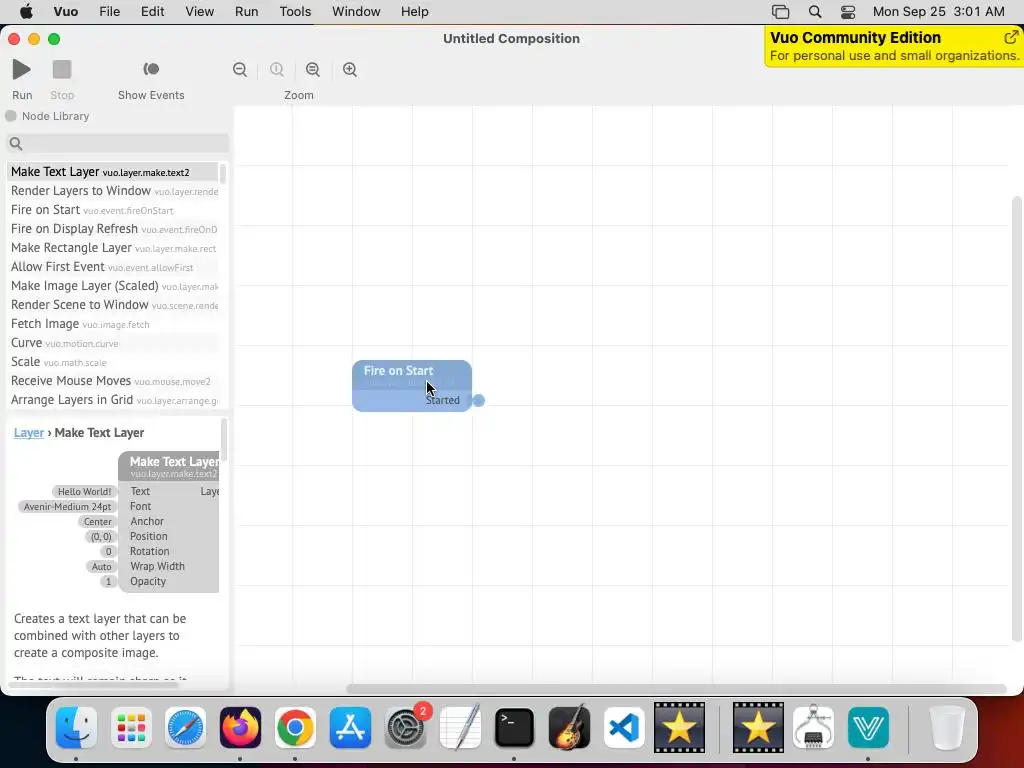Open Firefox from the dock

coord(240,727)
